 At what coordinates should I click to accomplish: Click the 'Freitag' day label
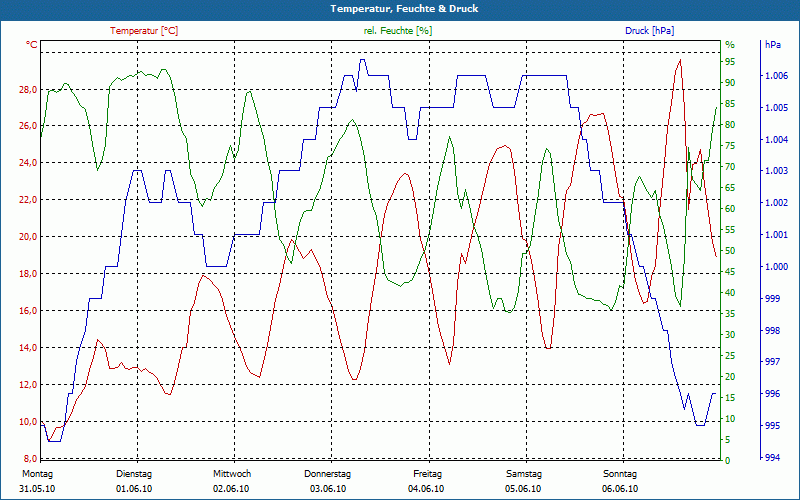pyautogui.click(x=428, y=474)
